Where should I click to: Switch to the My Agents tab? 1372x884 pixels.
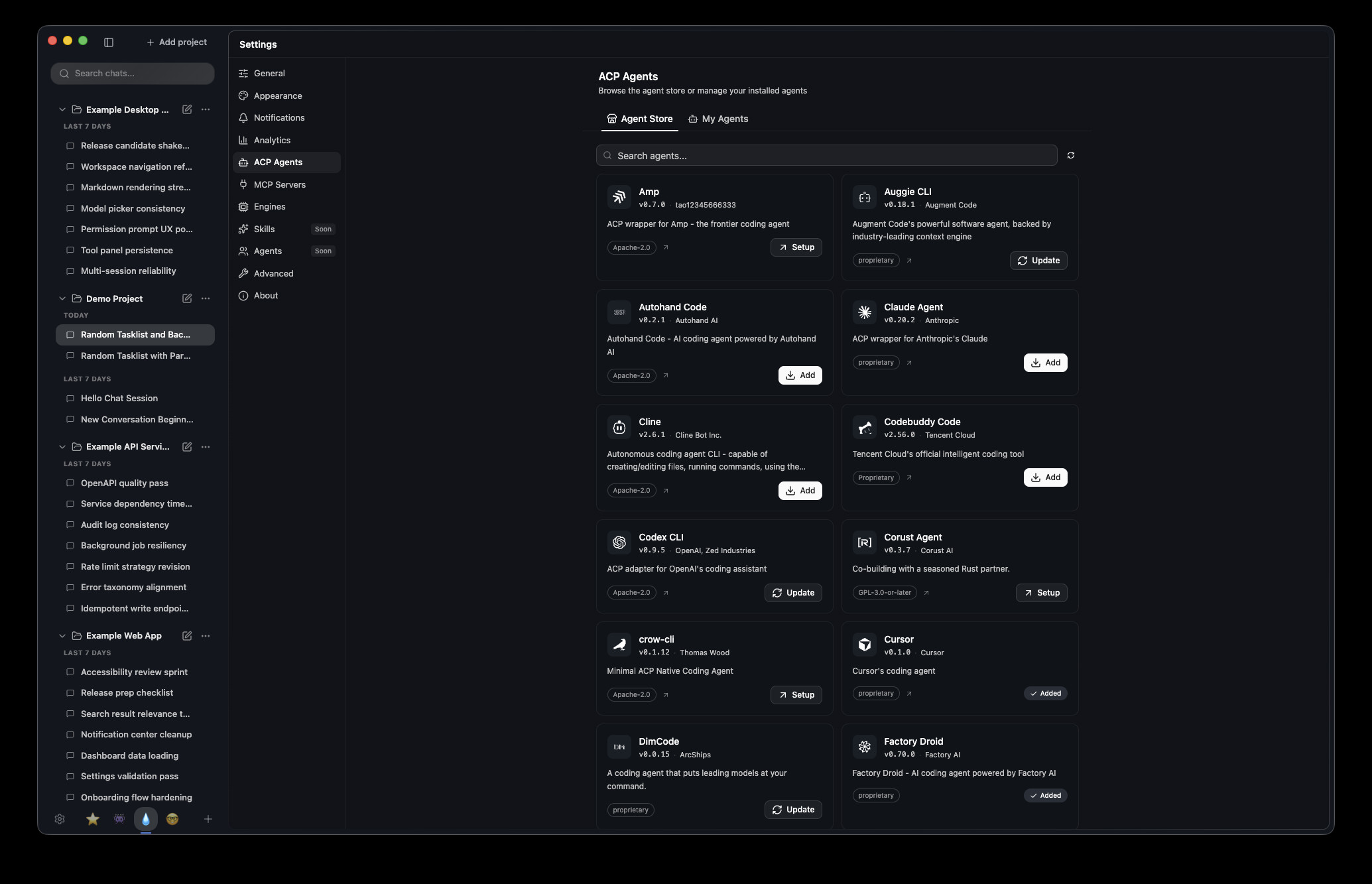[718, 119]
